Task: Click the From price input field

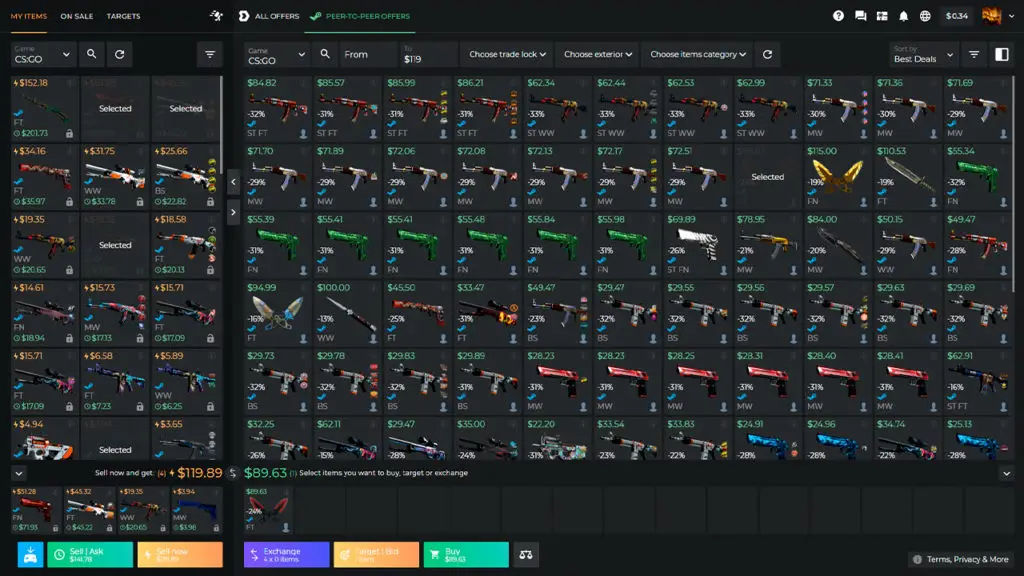Action: pos(368,55)
